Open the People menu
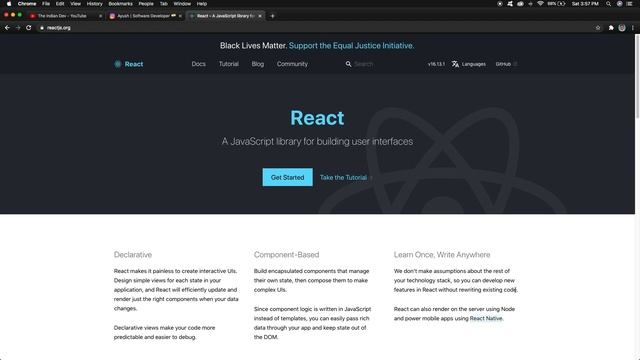640x360 pixels. [x=146, y=4]
